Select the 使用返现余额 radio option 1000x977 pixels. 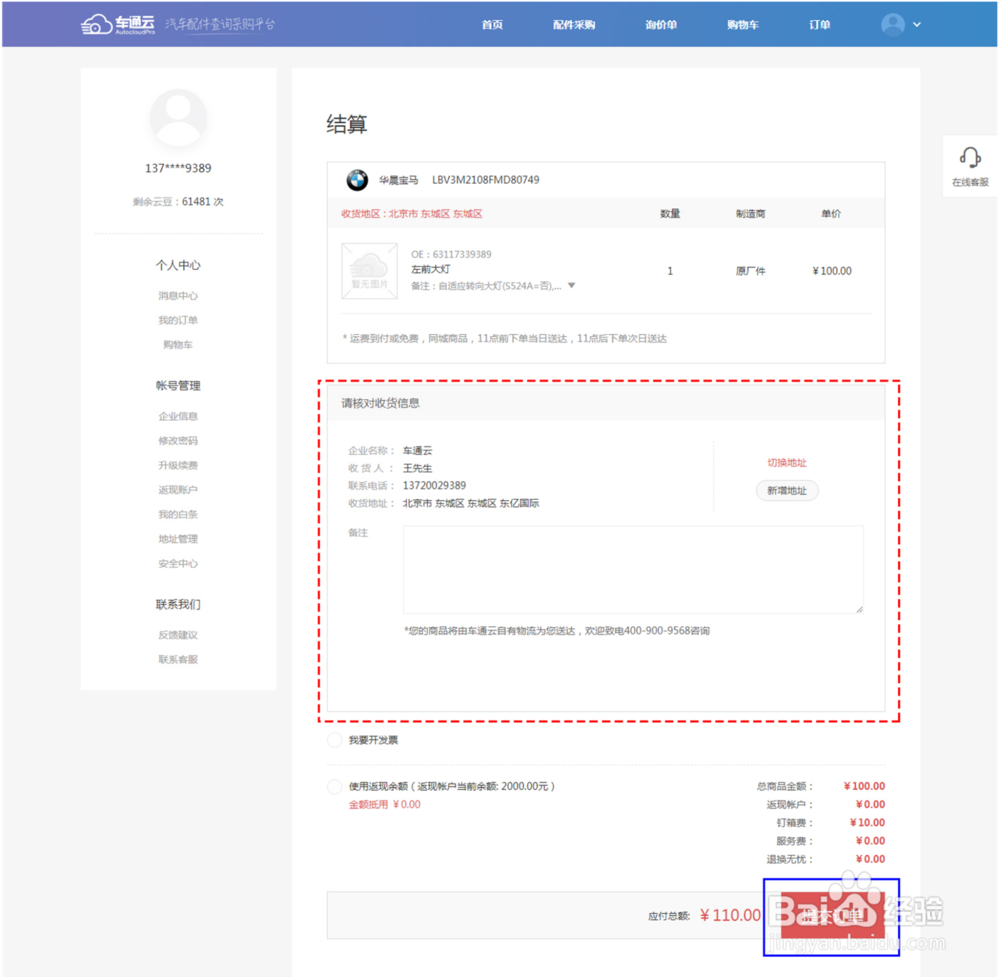coord(335,787)
